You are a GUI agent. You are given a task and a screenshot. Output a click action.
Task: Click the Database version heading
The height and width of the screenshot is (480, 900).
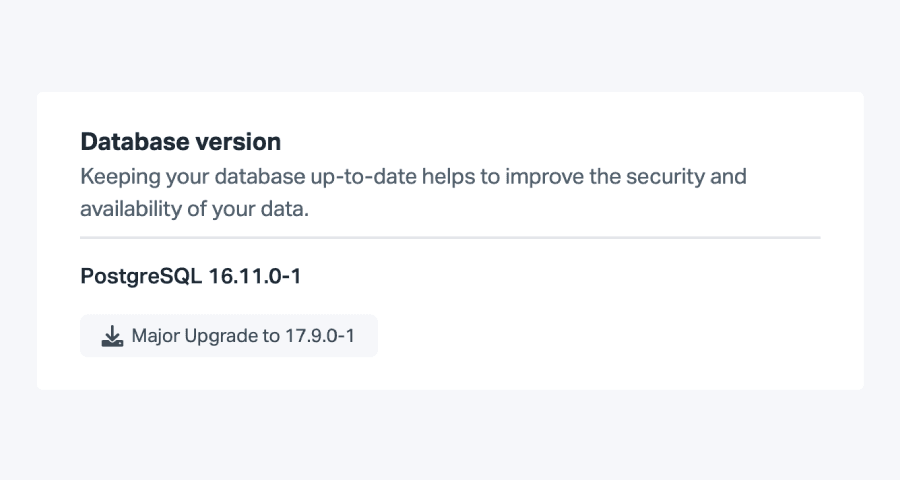[x=180, y=141]
